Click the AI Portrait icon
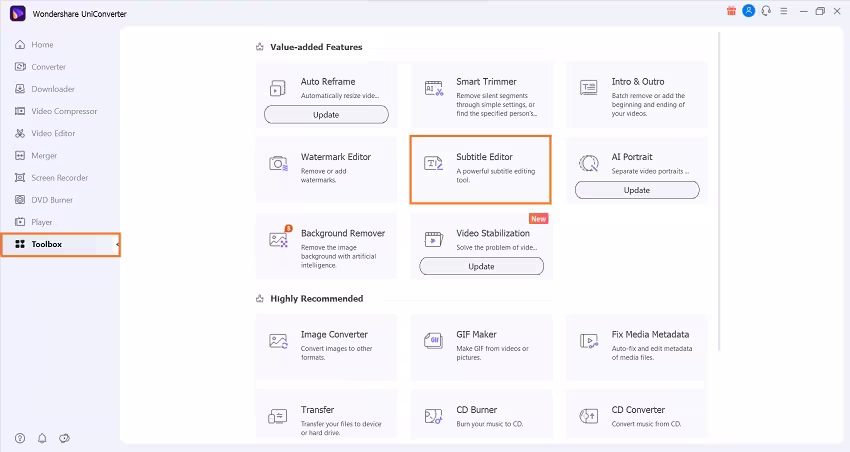 [x=589, y=163]
